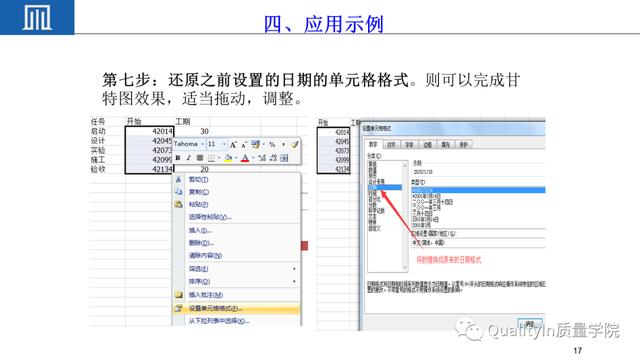
Task: Click Italic in the mini toolbar
Action: [x=189, y=158]
